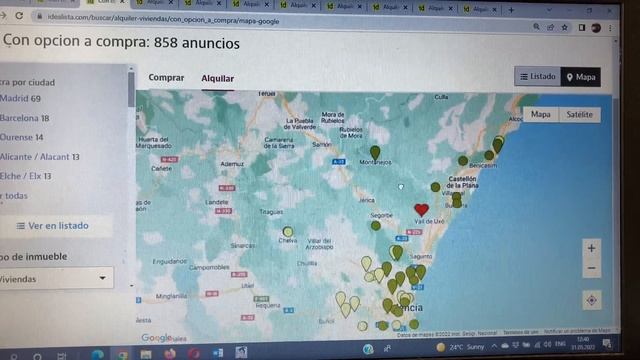Image resolution: width=640 pixels, height=360 pixels.
Task: Open Word from the taskbar
Action: [x=218, y=353]
